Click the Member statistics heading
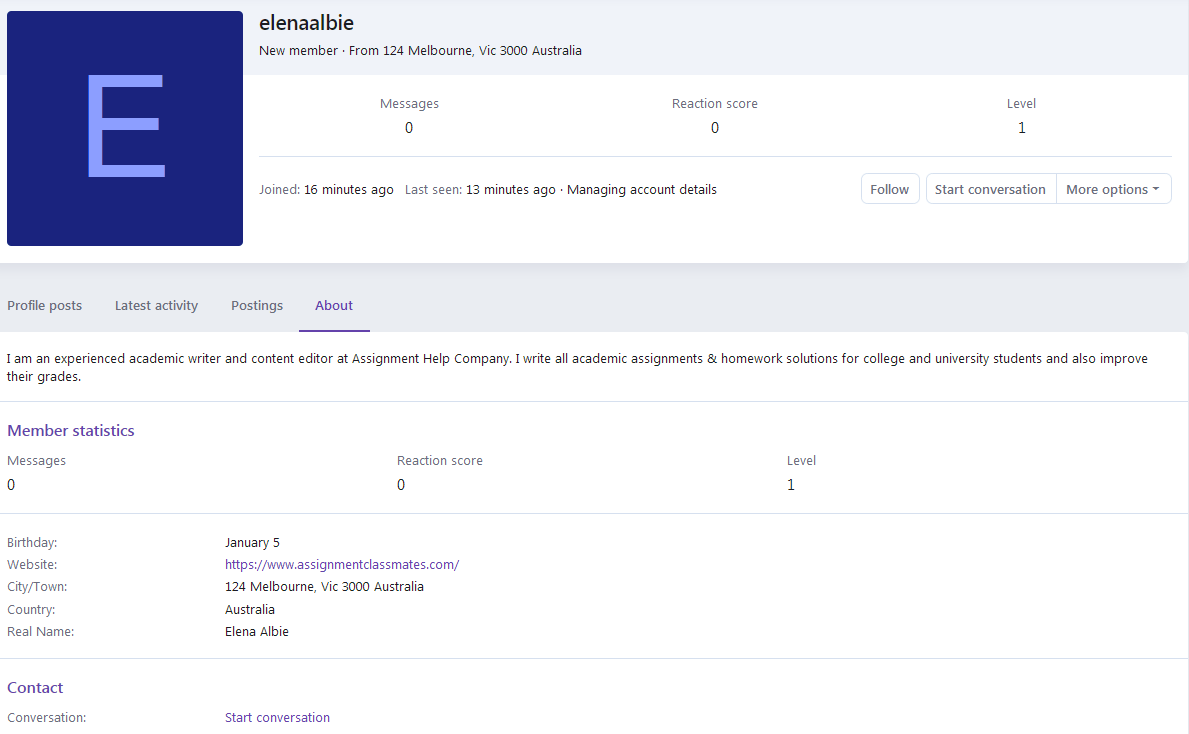 click(71, 431)
